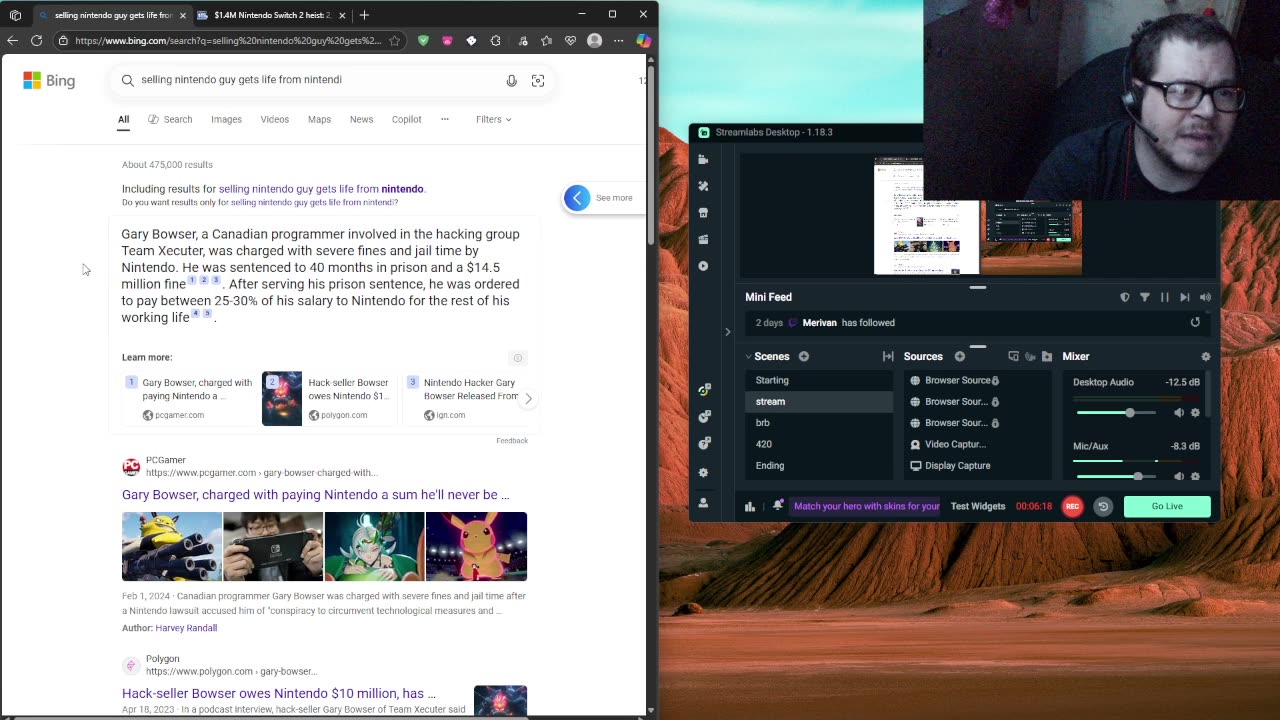Open Streamlabs stats bar-chart icon
This screenshot has height=720, width=1280.
tap(750, 506)
